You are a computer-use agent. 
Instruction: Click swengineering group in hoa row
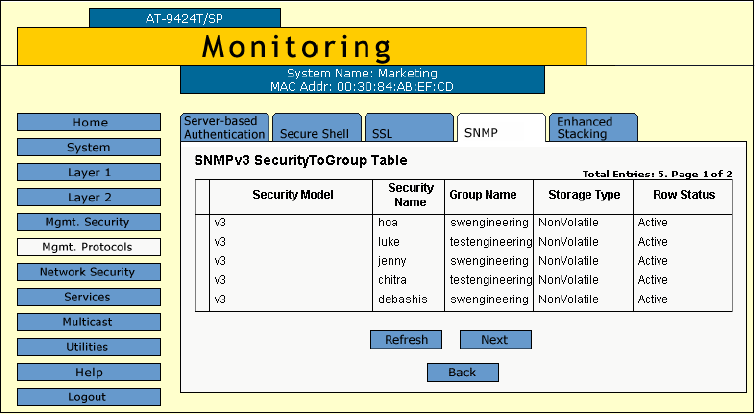(489, 222)
